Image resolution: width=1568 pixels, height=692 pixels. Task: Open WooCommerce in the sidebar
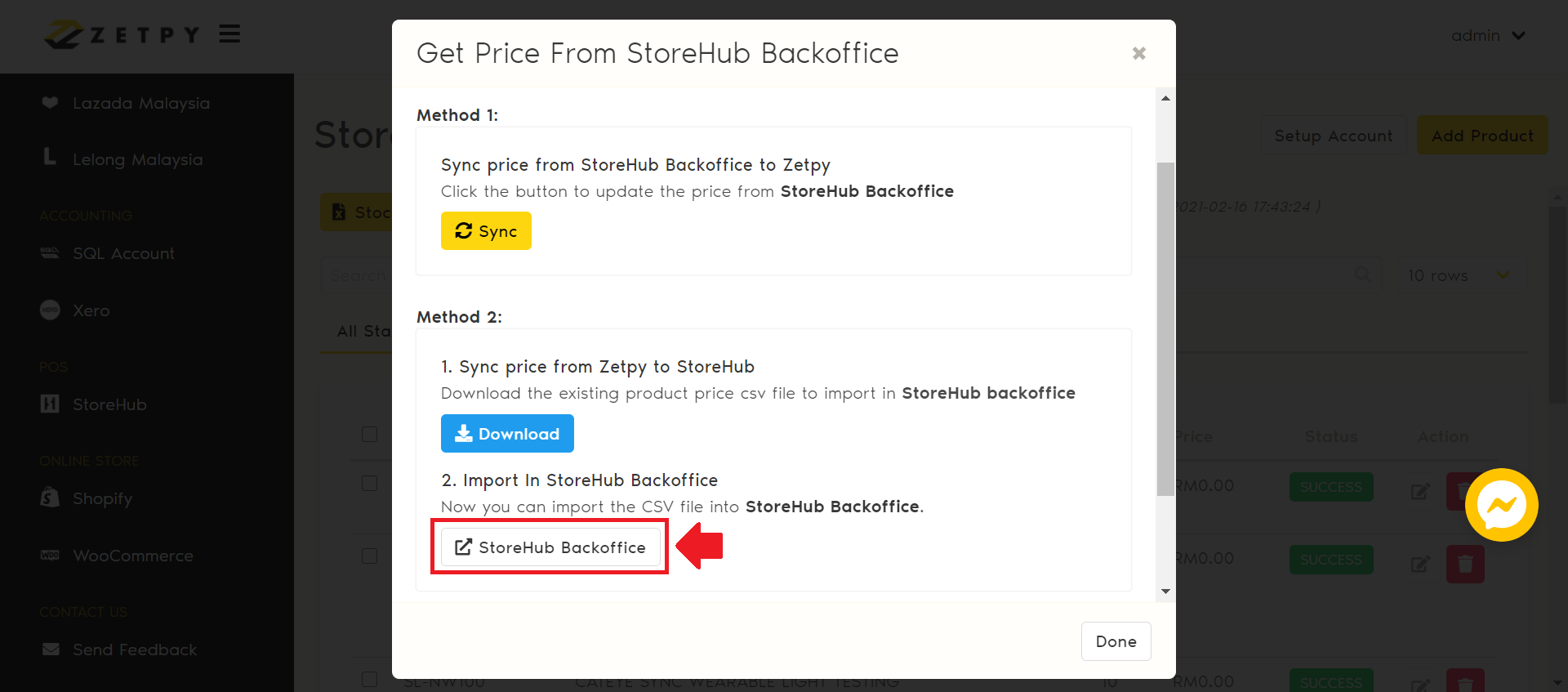132,556
